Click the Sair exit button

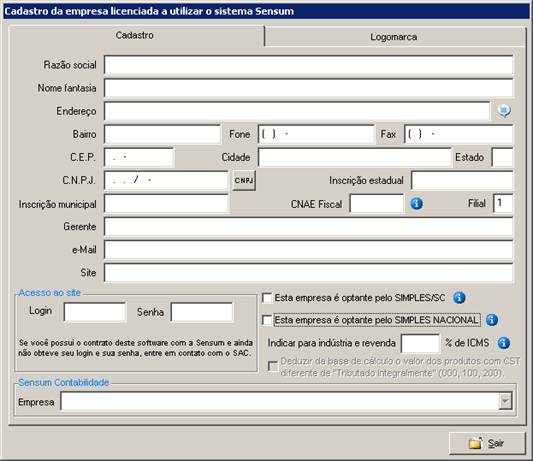pyautogui.click(x=487, y=443)
